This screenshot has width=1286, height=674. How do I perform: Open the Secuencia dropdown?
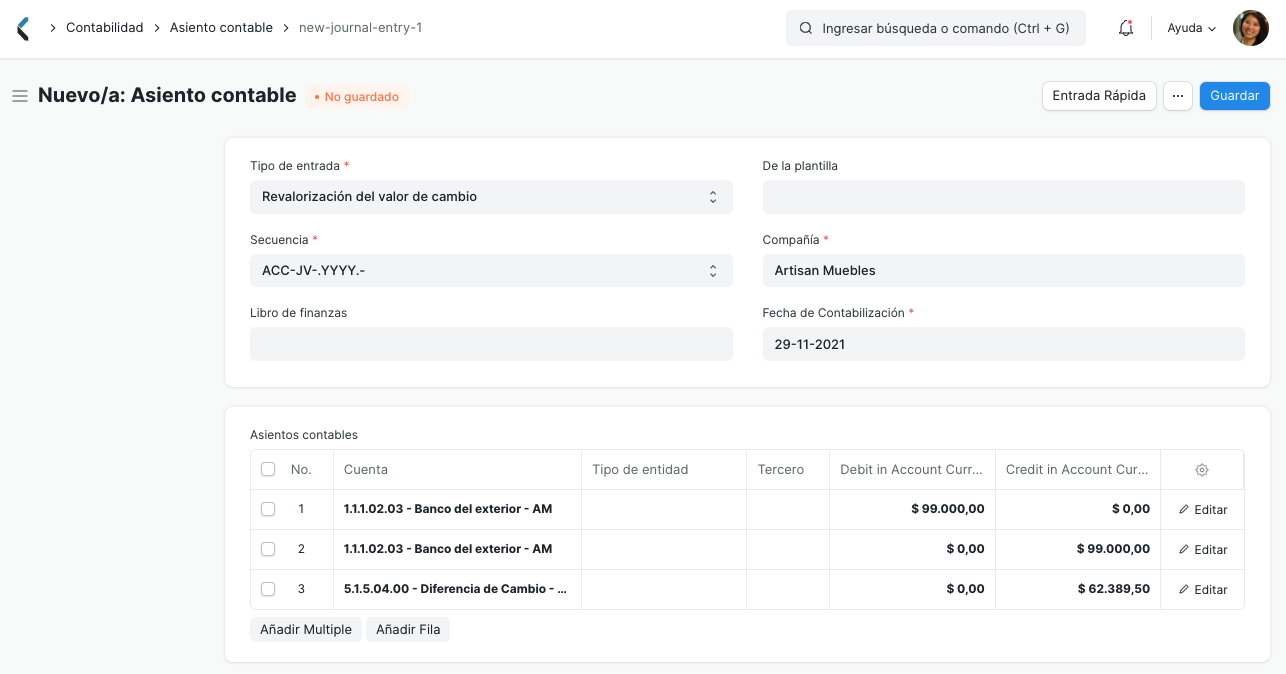[491, 270]
